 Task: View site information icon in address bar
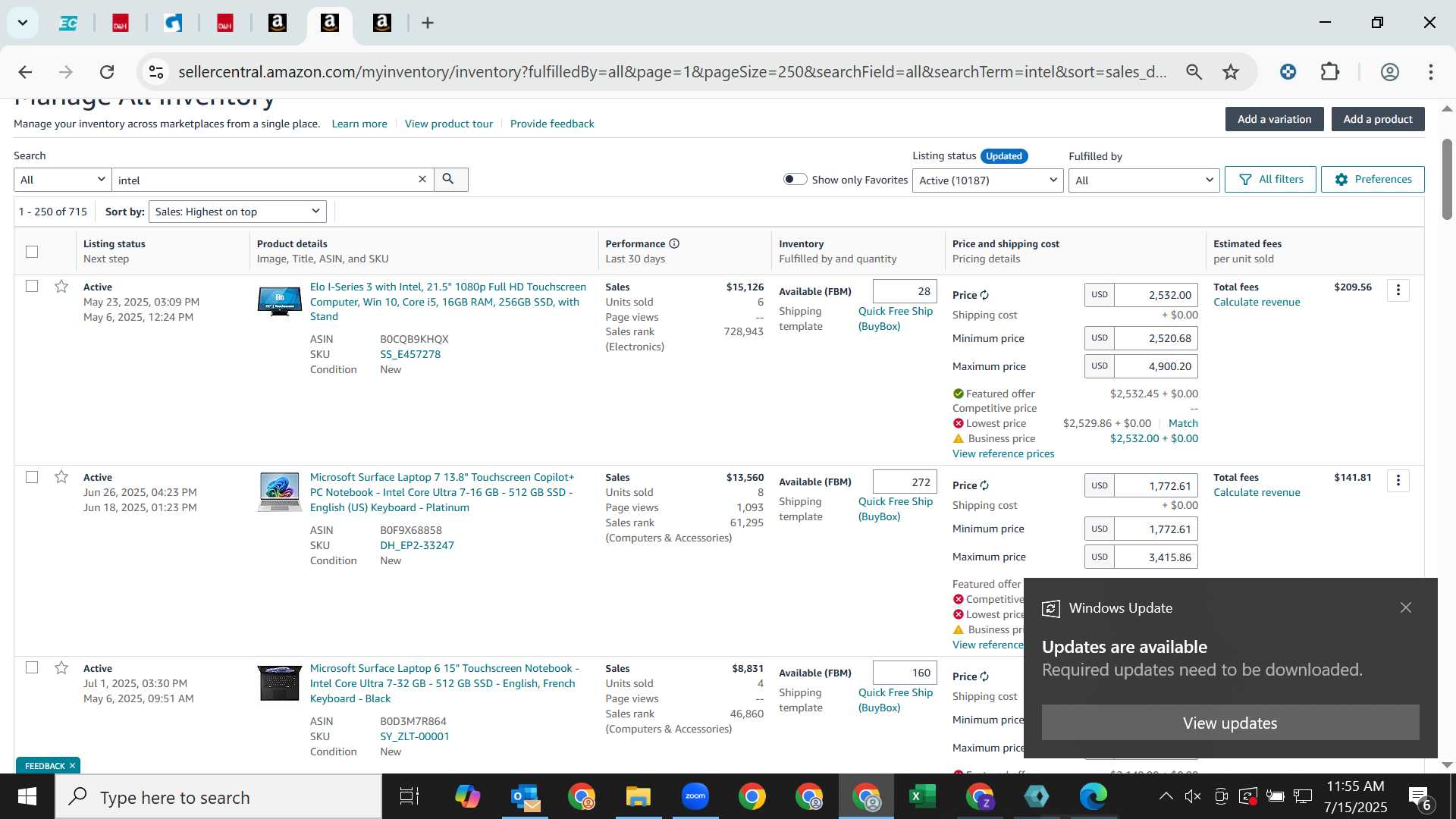click(x=155, y=72)
